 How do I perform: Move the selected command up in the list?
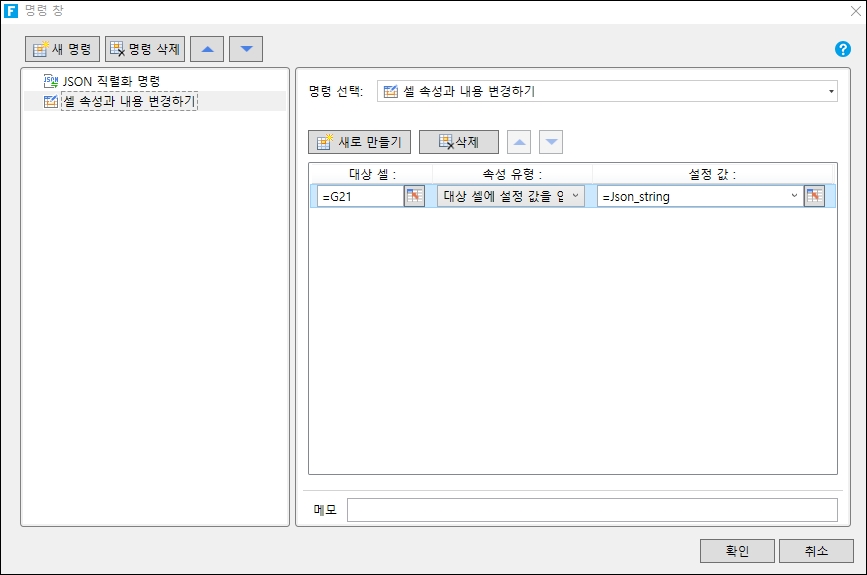pos(207,49)
